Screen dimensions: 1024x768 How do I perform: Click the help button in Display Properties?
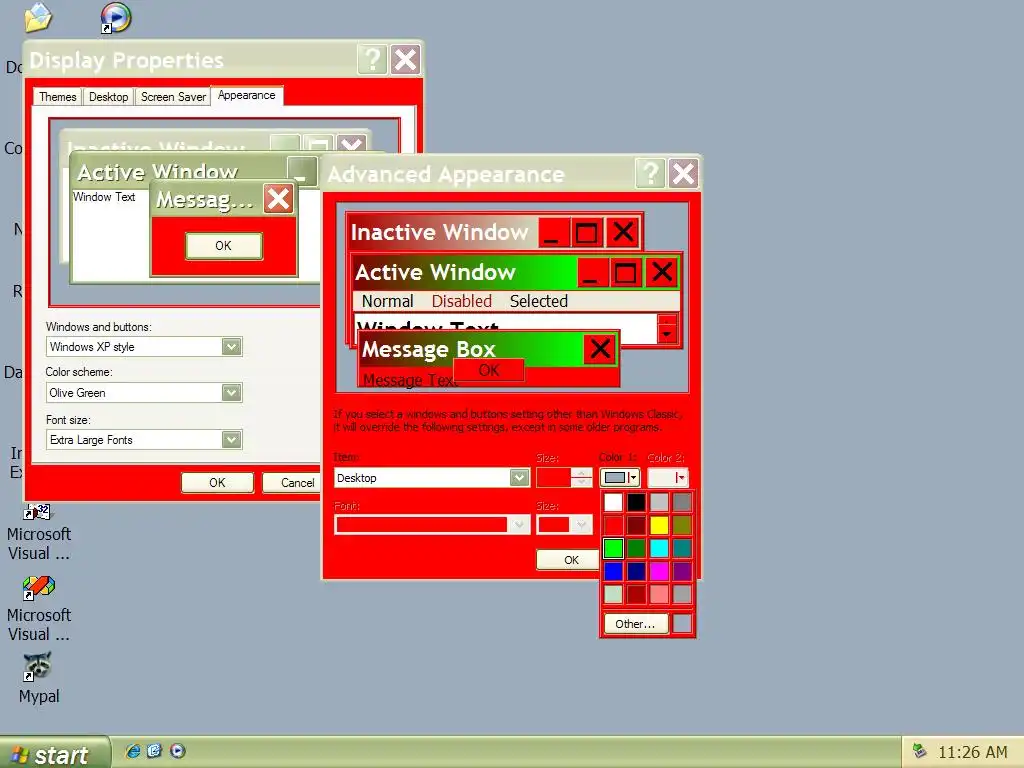pos(372,59)
